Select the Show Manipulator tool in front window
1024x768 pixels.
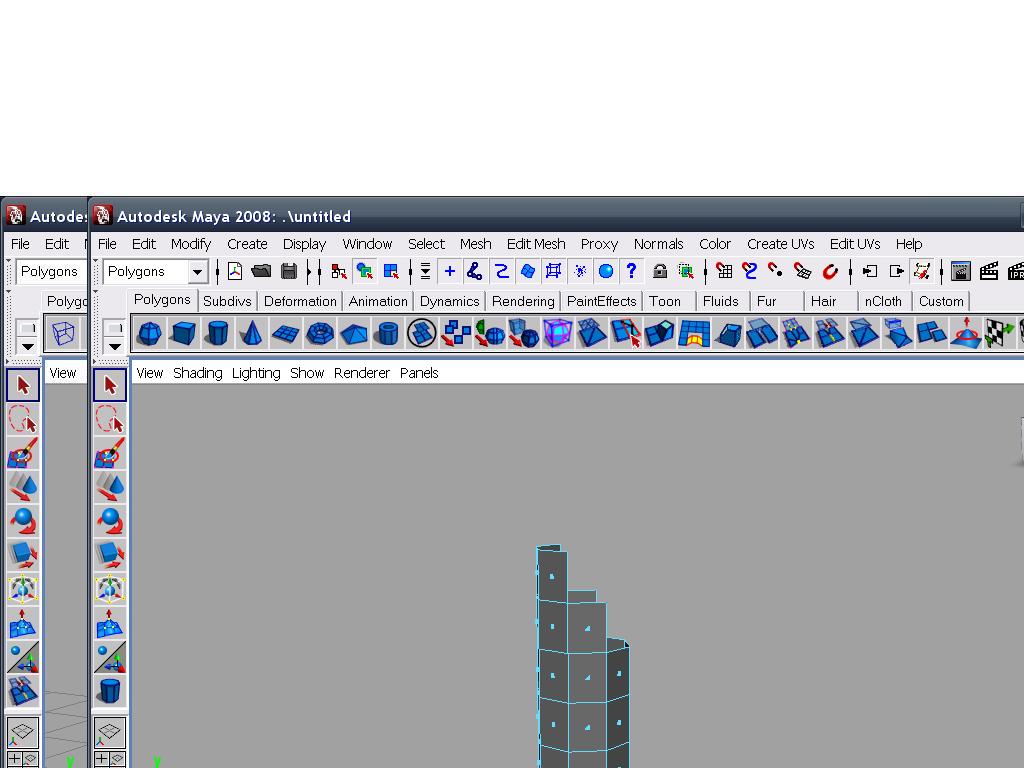point(110,658)
